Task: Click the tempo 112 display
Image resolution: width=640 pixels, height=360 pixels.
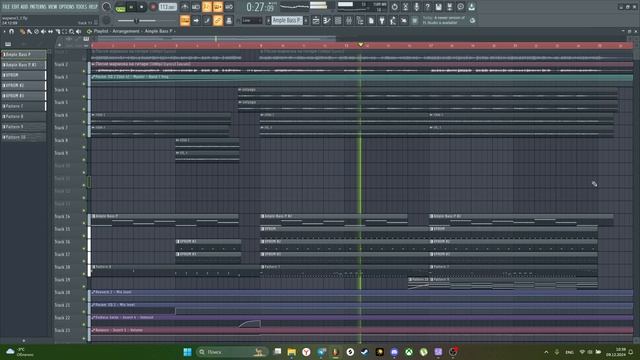Action: (x=167, y=7)
